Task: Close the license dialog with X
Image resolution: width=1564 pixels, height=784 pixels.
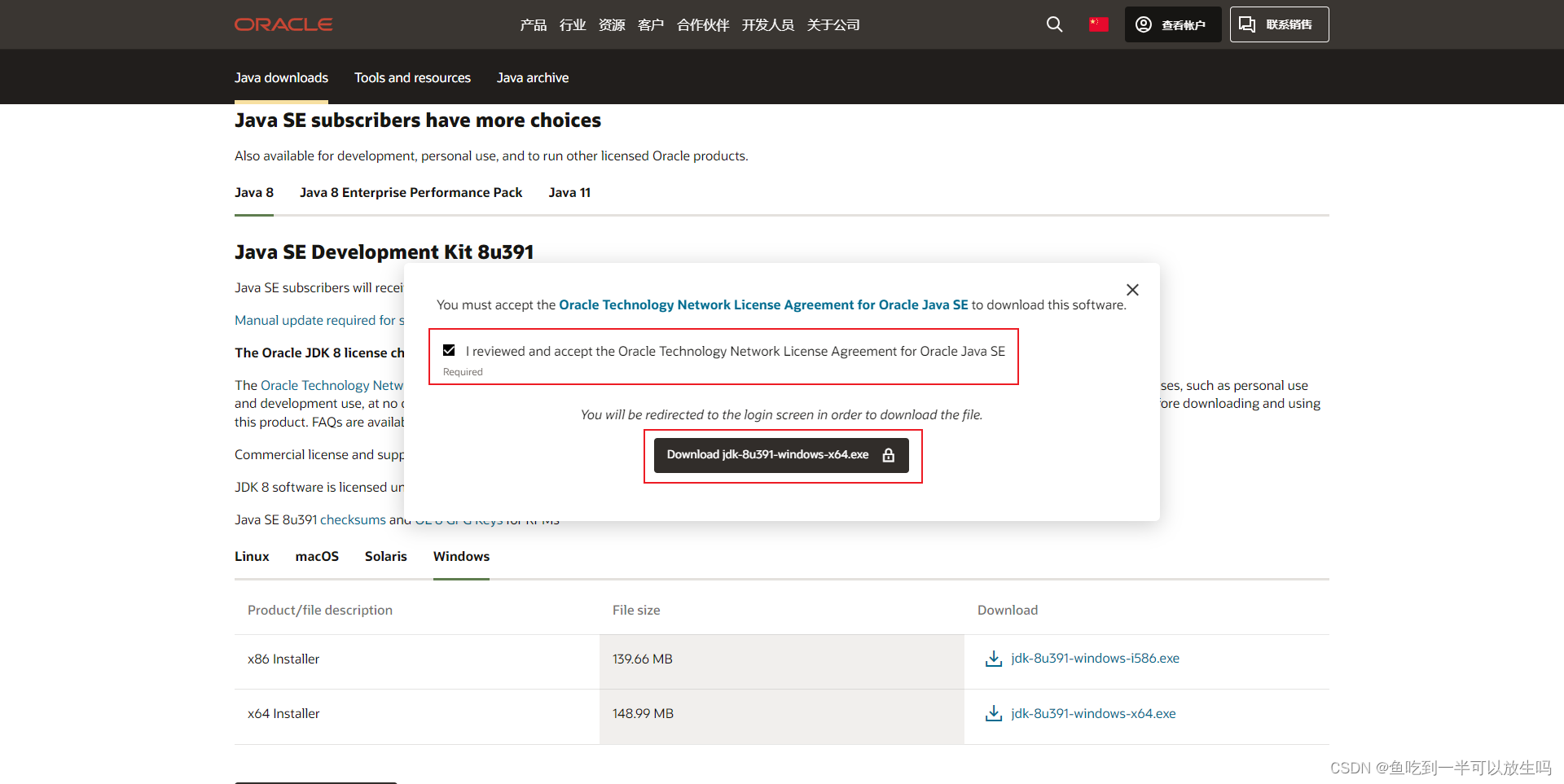Action: [1132, 290]
